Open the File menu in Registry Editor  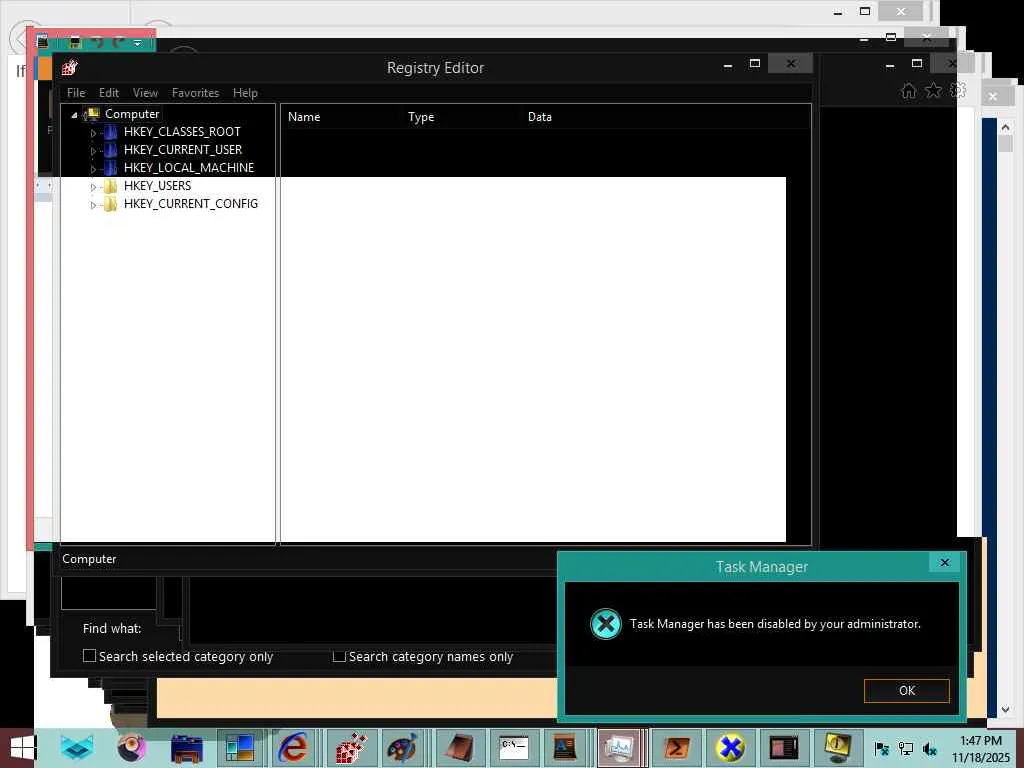click(x=76, y=93)
